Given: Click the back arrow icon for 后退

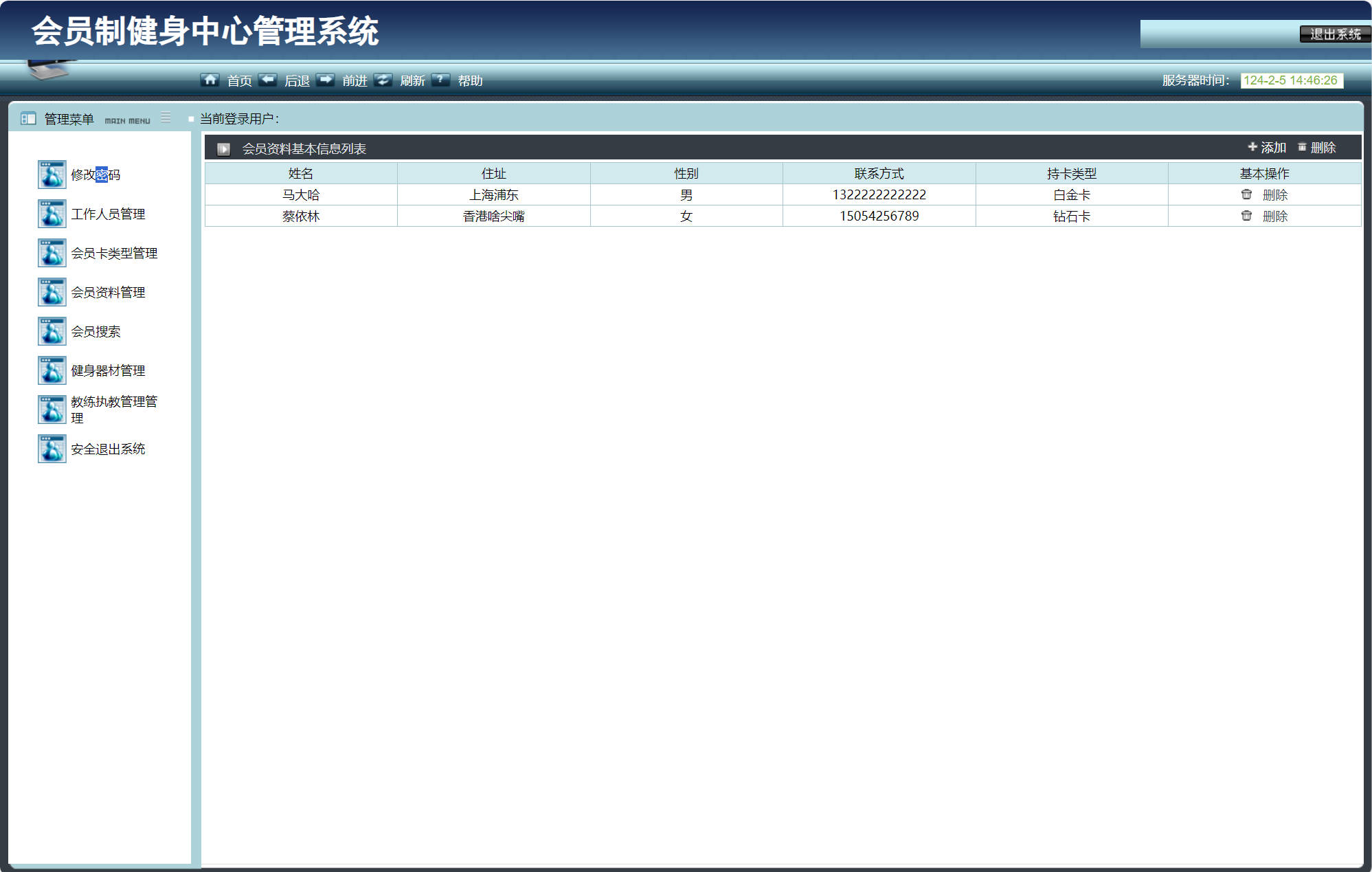Looking at the screenshot, I should click(x=267, y=80).
